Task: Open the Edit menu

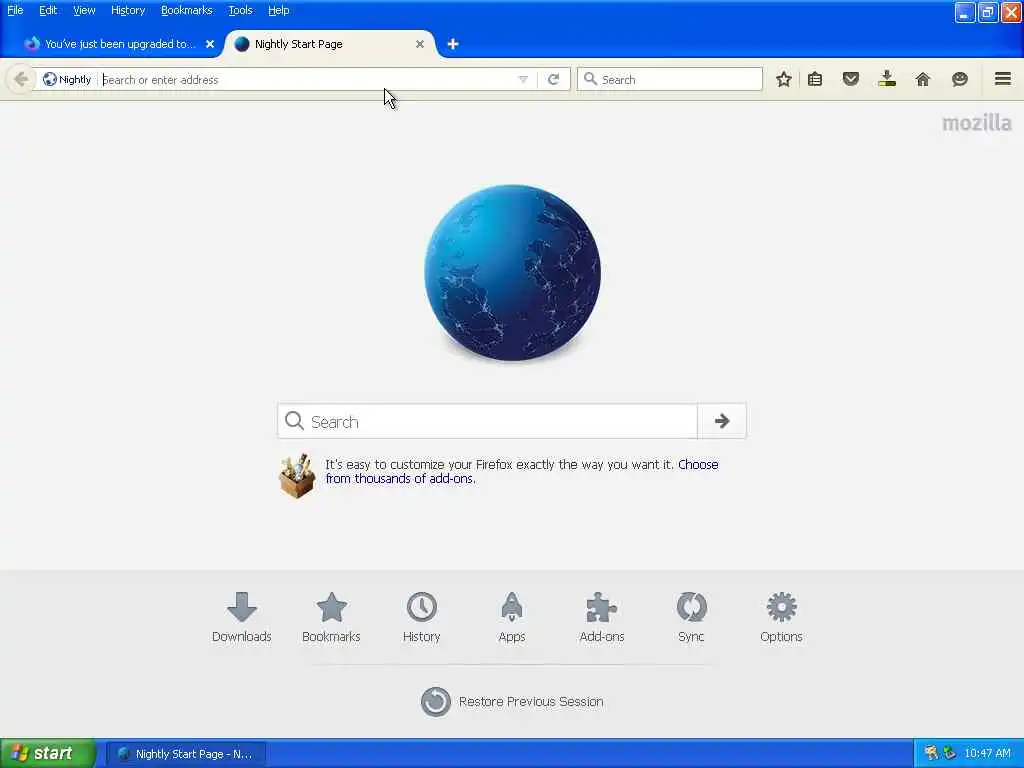Action: (48, 10)
